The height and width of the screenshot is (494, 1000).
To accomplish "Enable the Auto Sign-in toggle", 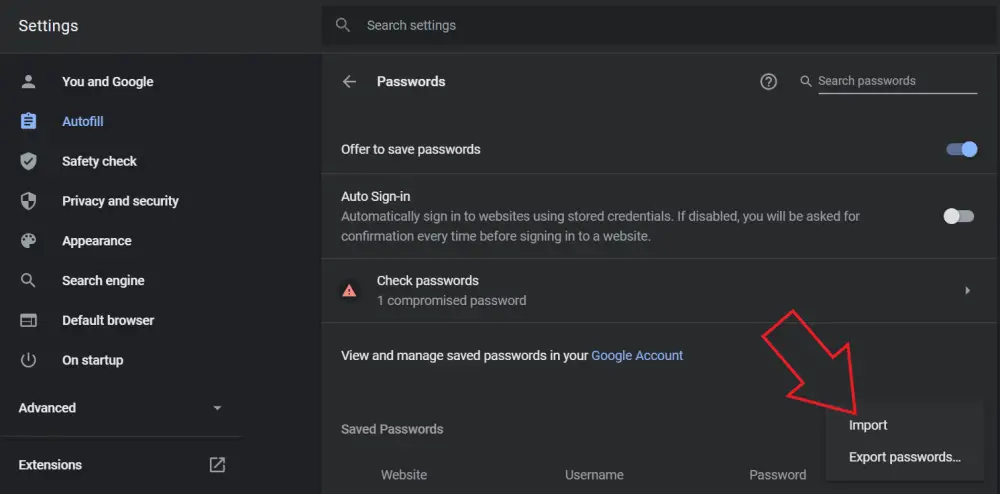I will click(959, 216).
